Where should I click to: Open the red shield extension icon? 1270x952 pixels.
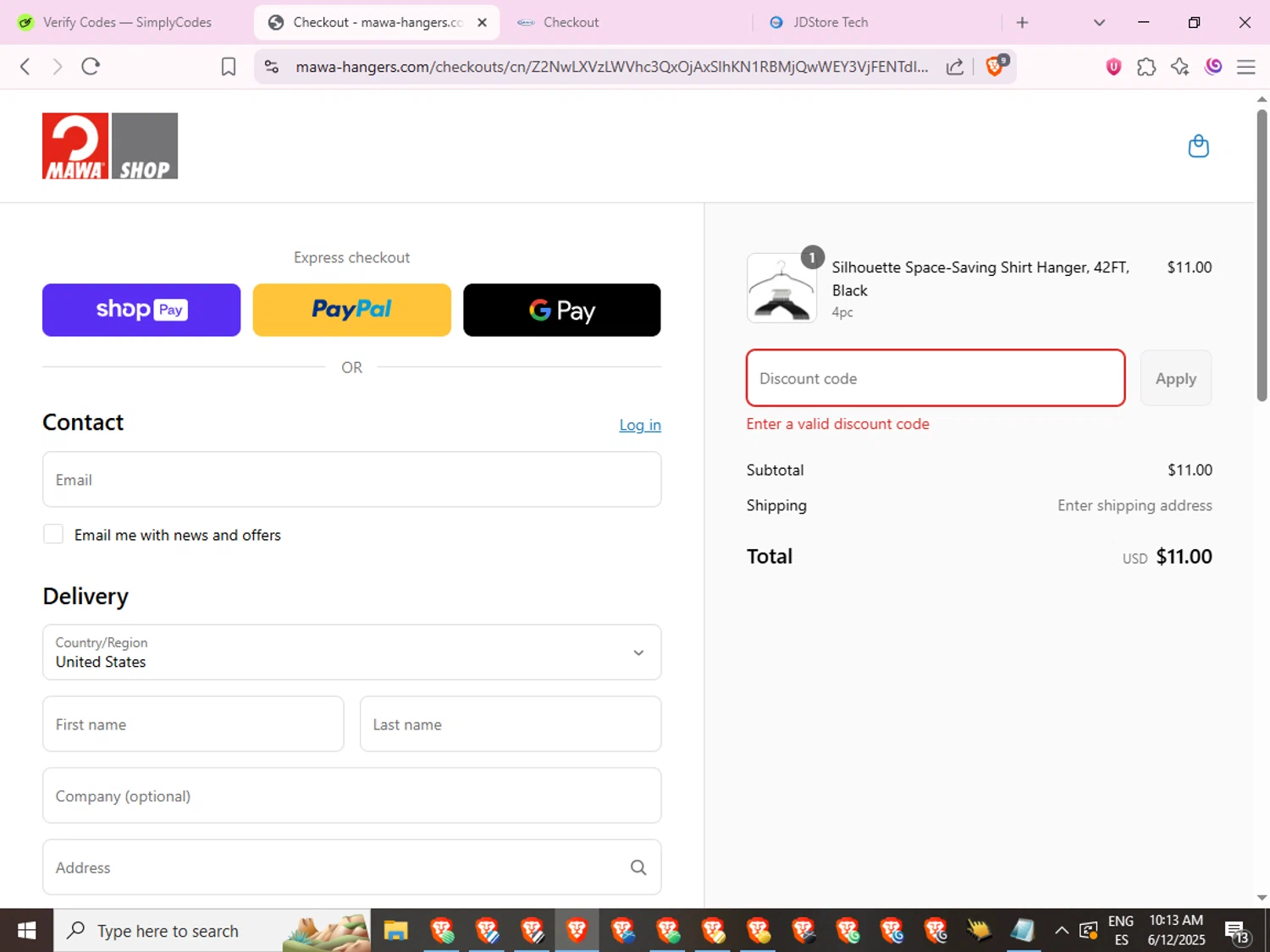pos(1113,67)
